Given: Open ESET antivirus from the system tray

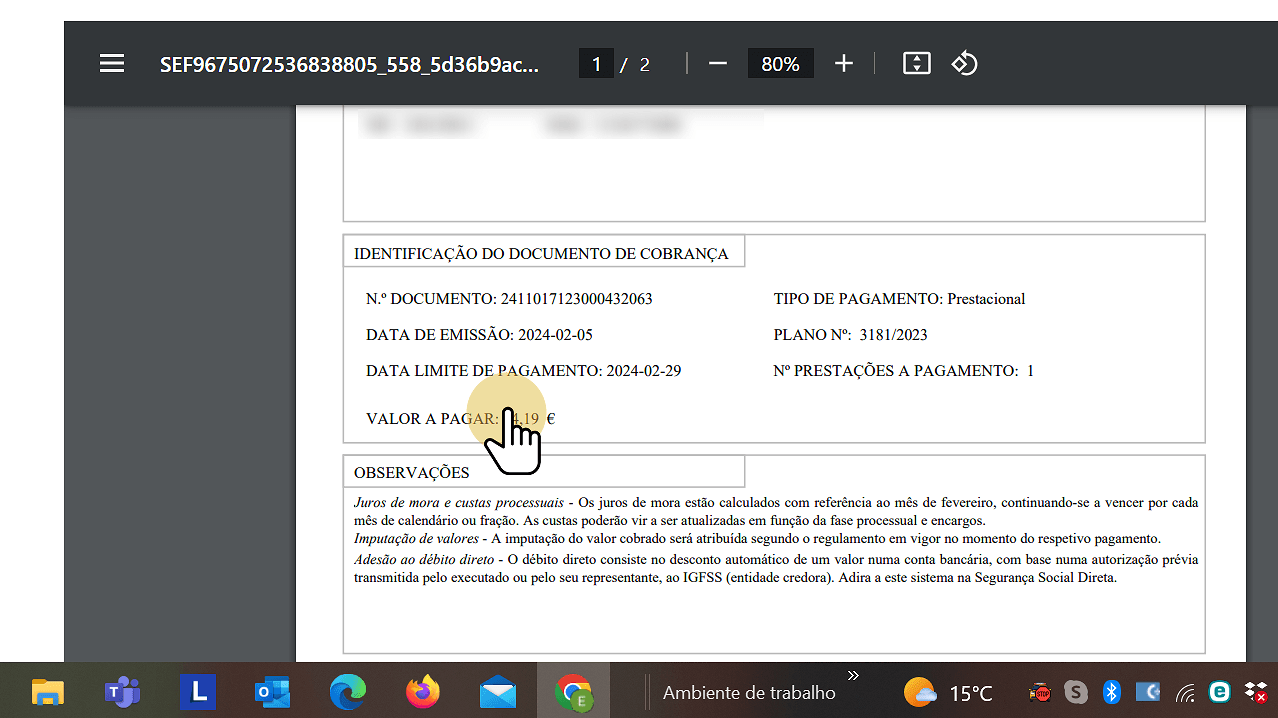Looking at the screenshot, I should point(1218,691).
